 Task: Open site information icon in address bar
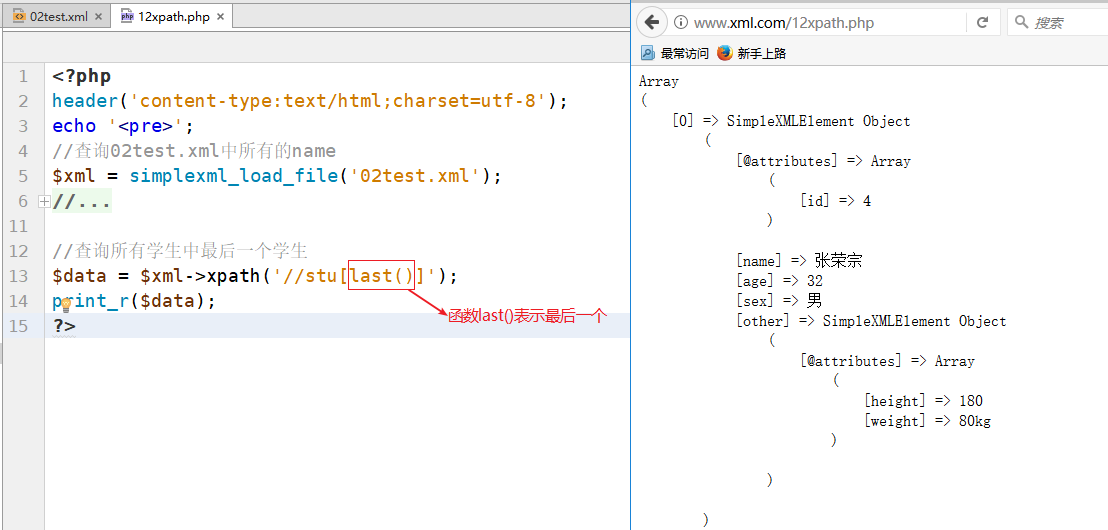click(680, 22)
